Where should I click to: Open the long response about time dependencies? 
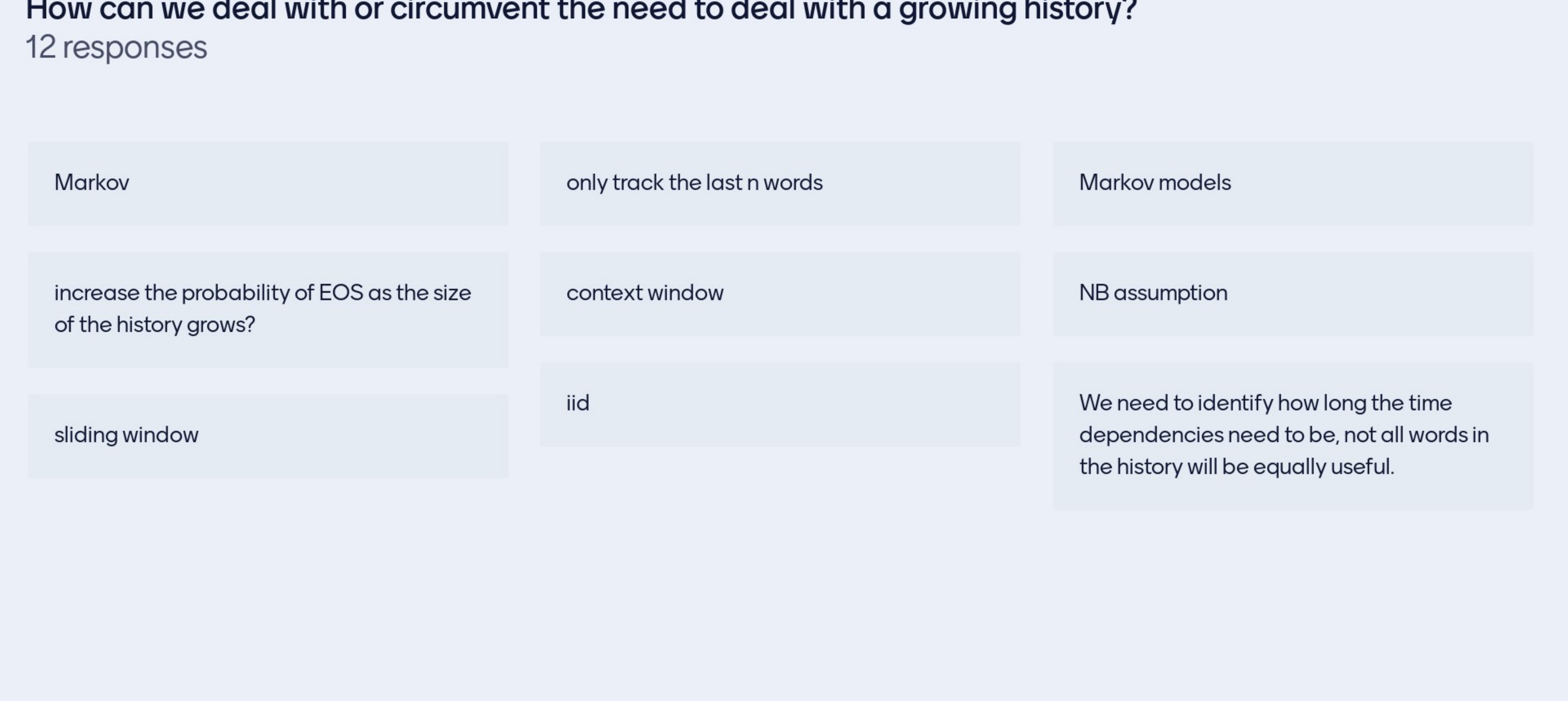click(1292, 435)
